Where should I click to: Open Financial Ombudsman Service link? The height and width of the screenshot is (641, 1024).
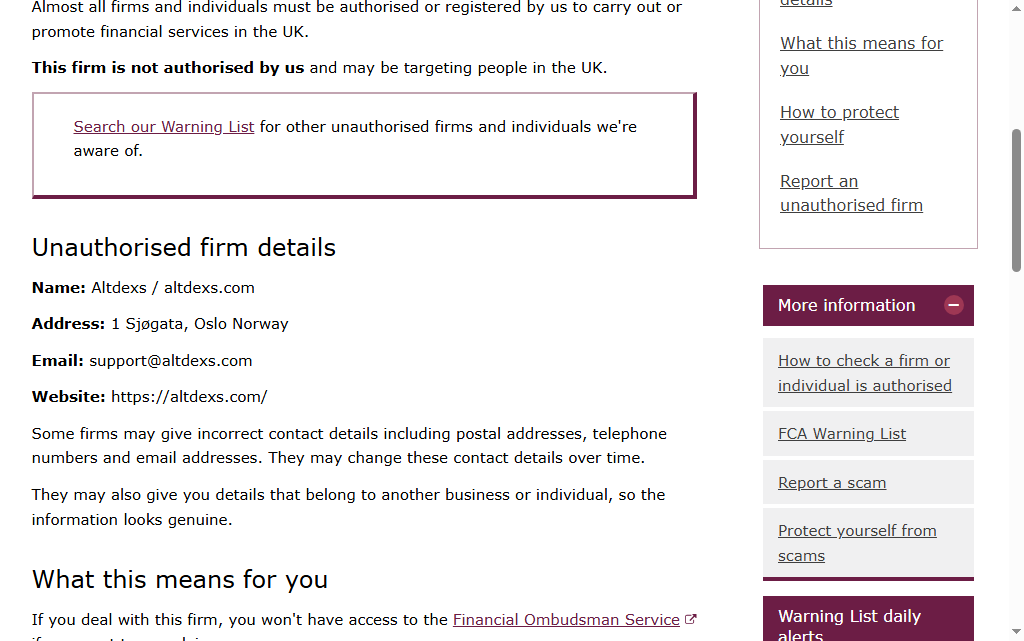(x=566, y=619)
